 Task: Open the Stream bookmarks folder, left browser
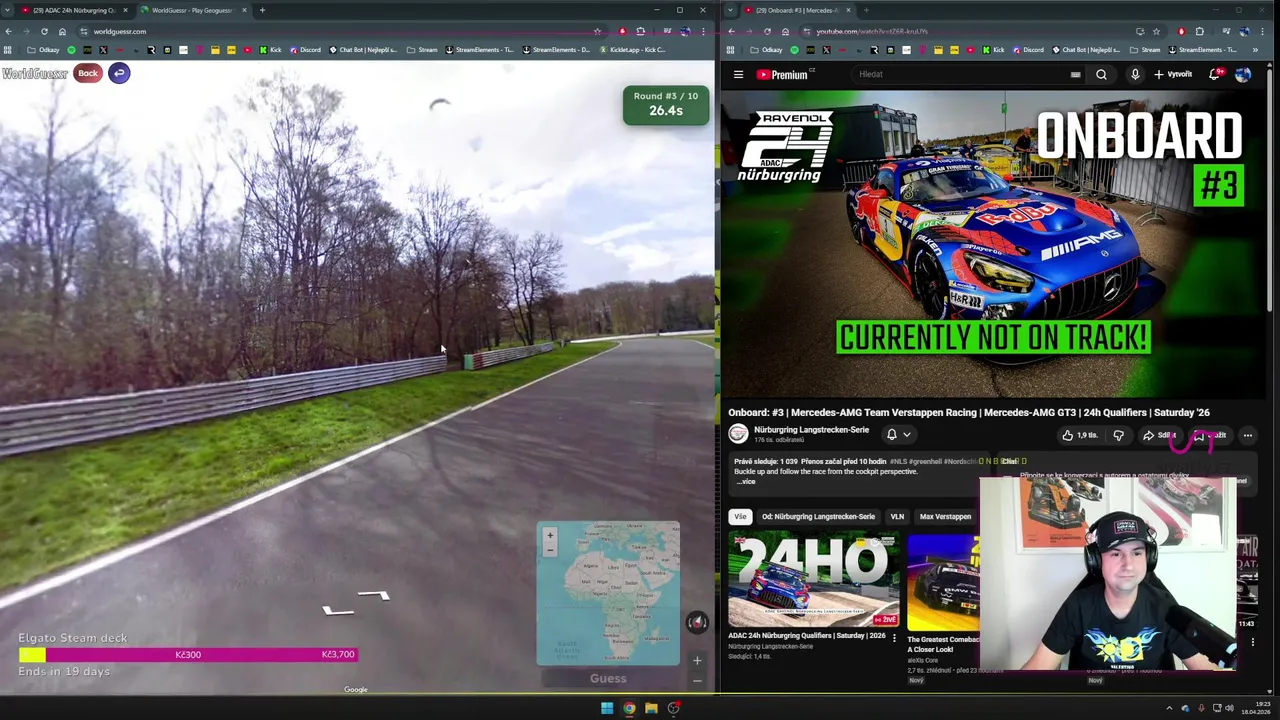pyautogui.click(x=422, y=50)
